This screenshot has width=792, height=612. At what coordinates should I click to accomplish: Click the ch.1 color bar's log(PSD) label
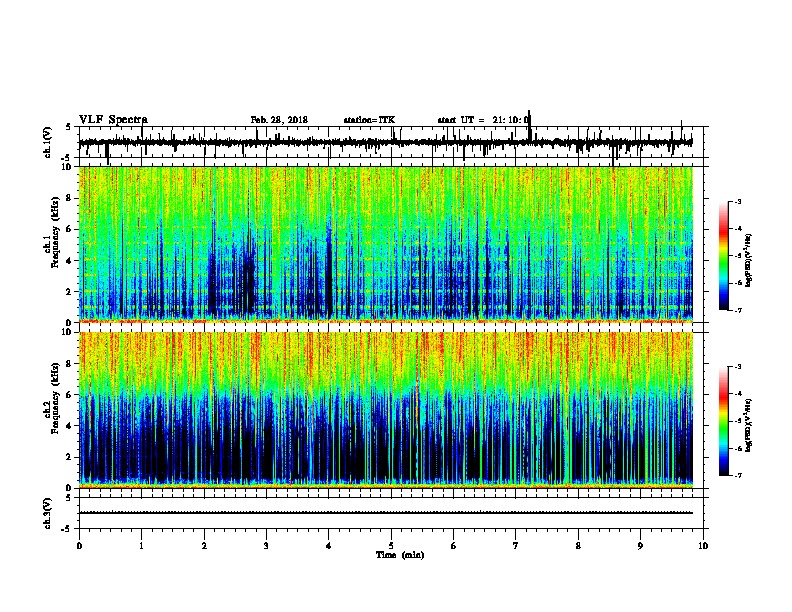pyautogui.click(x=749, y=260)
